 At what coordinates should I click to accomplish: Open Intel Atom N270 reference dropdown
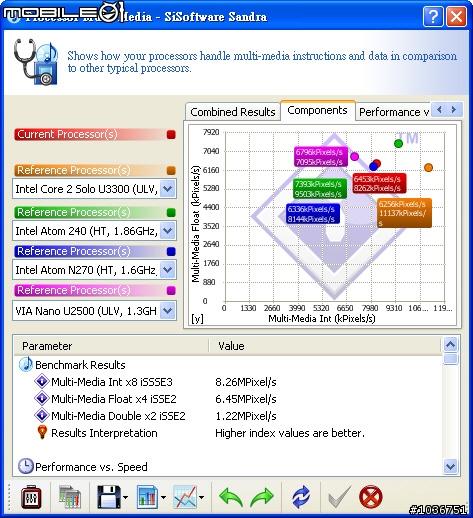168,270
